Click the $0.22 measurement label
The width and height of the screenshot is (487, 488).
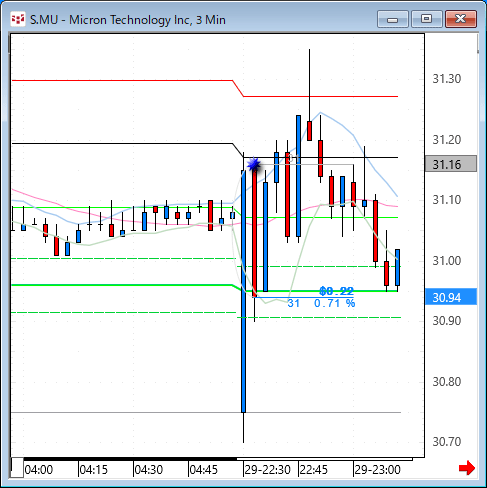pyautogui.click(x=336, y=291)
